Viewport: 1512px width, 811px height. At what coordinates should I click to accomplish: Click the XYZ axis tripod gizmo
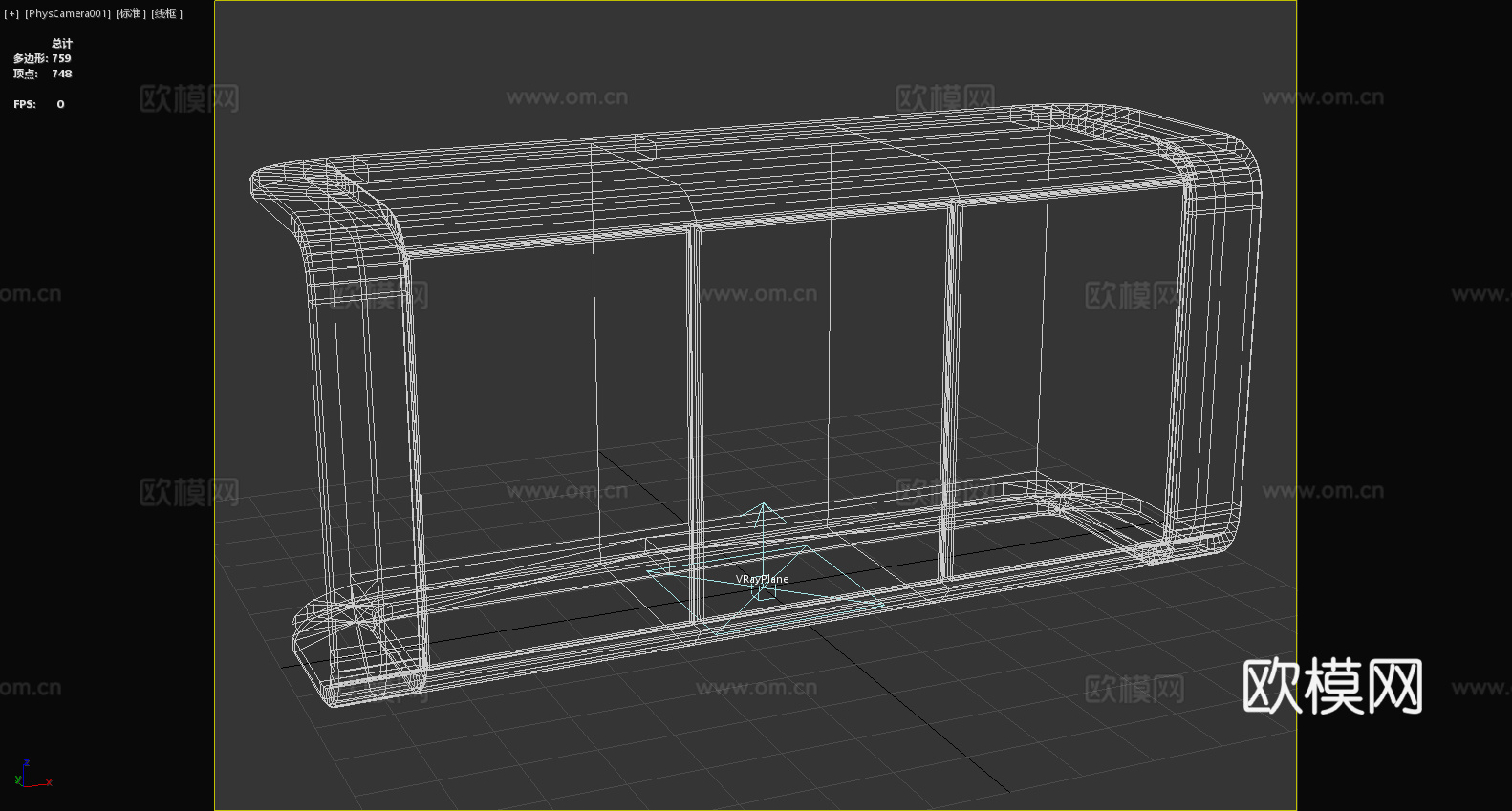pos(33,774)
